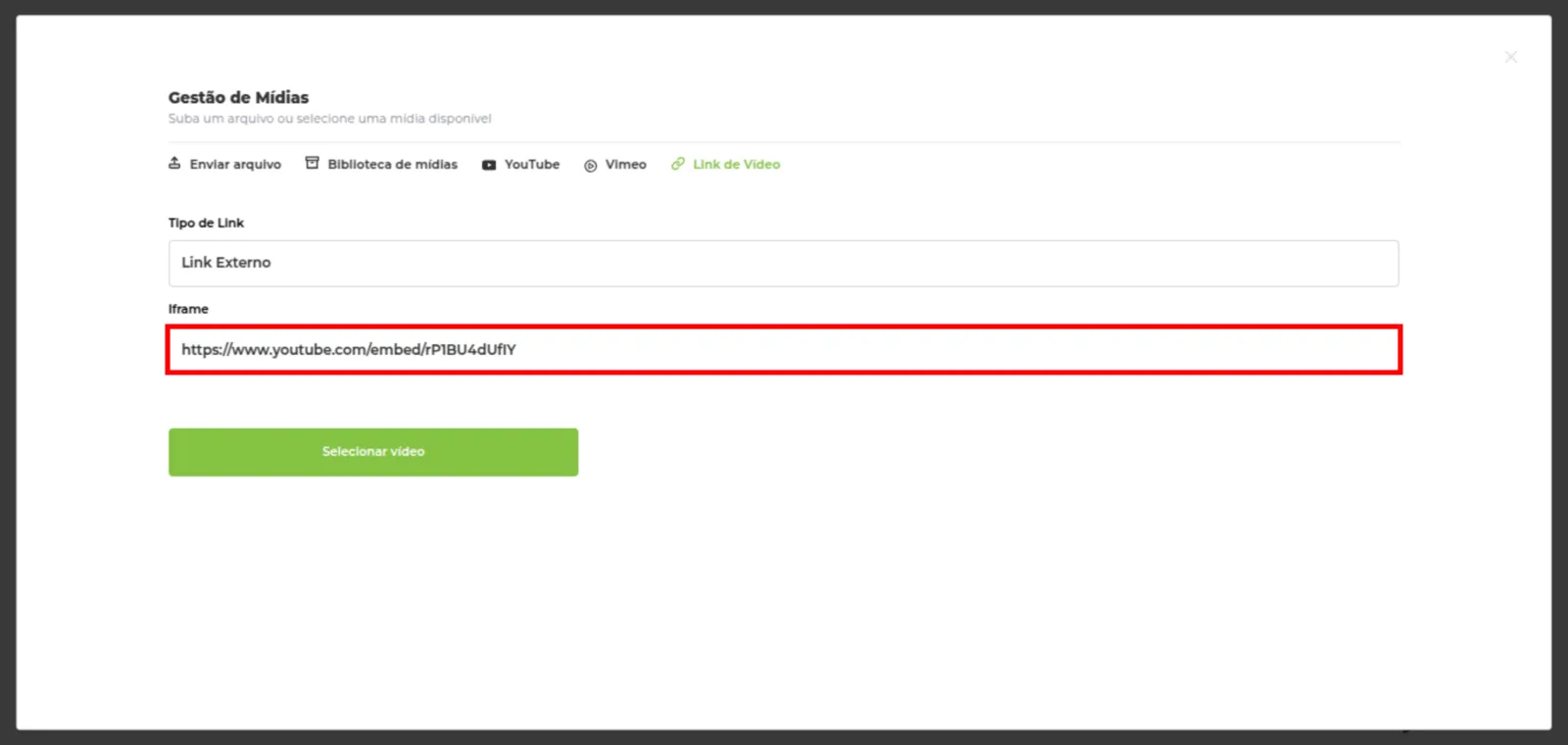The height and width of the screenshot is (745, 1568).
Task: Click the Selecionar vídeo button
Action: (373, 452)
